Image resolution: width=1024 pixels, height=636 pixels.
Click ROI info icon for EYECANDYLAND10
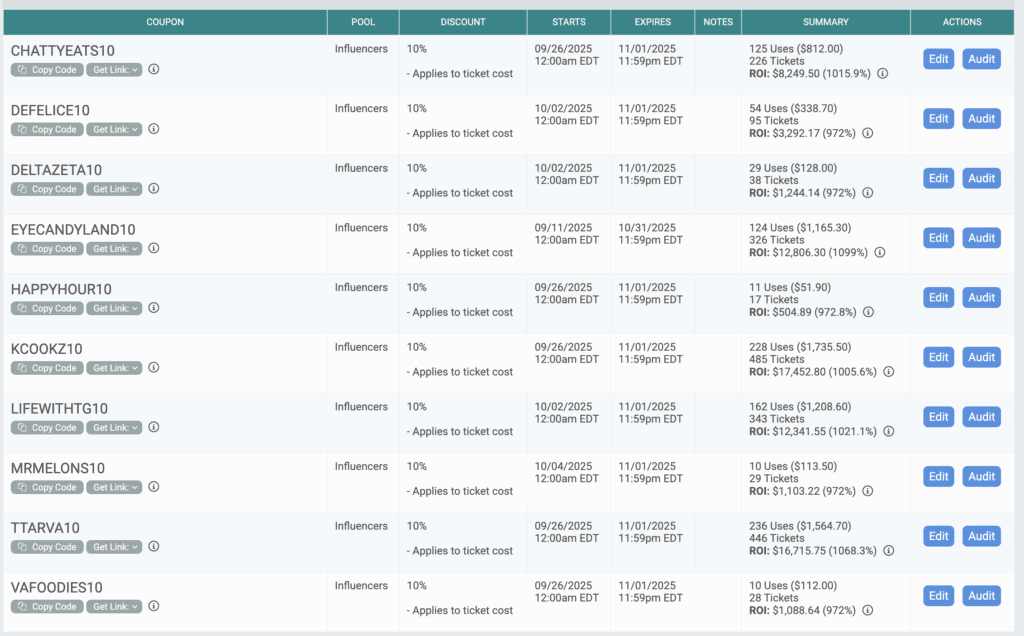tap(882, 253)
